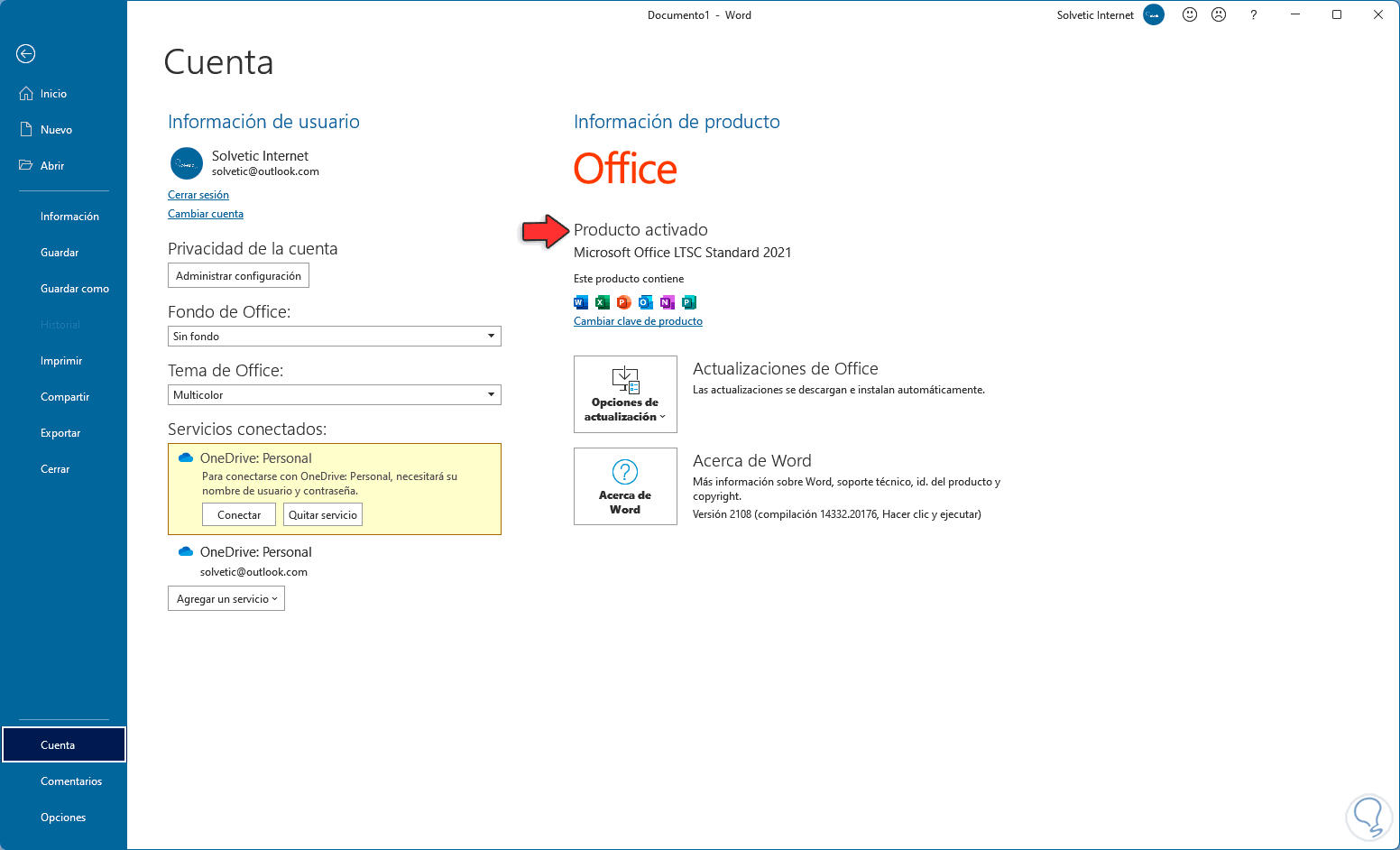Click the Cerrar sesión link

point(198,195)
